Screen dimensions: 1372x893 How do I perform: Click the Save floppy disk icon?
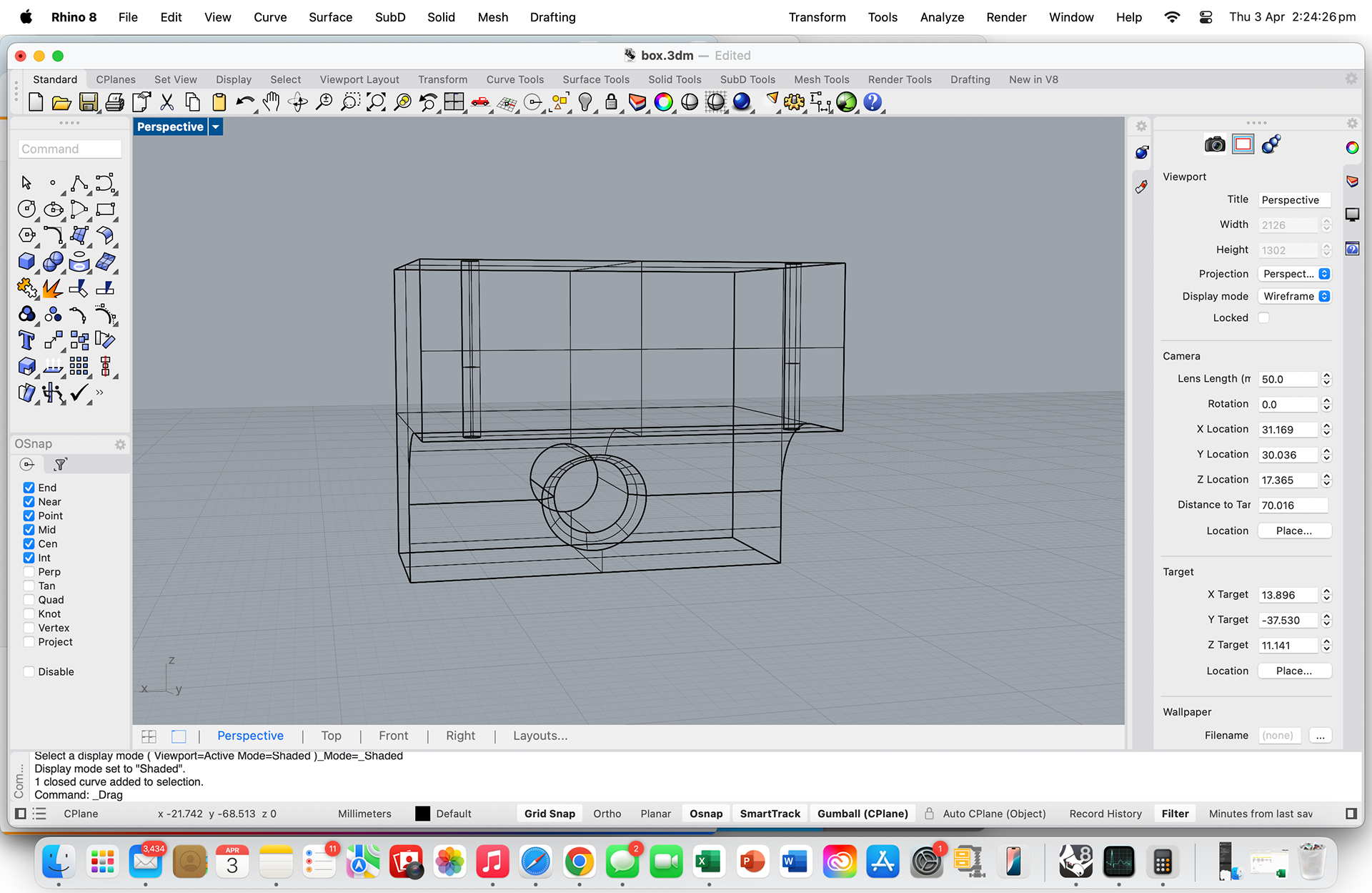[88, 102]
